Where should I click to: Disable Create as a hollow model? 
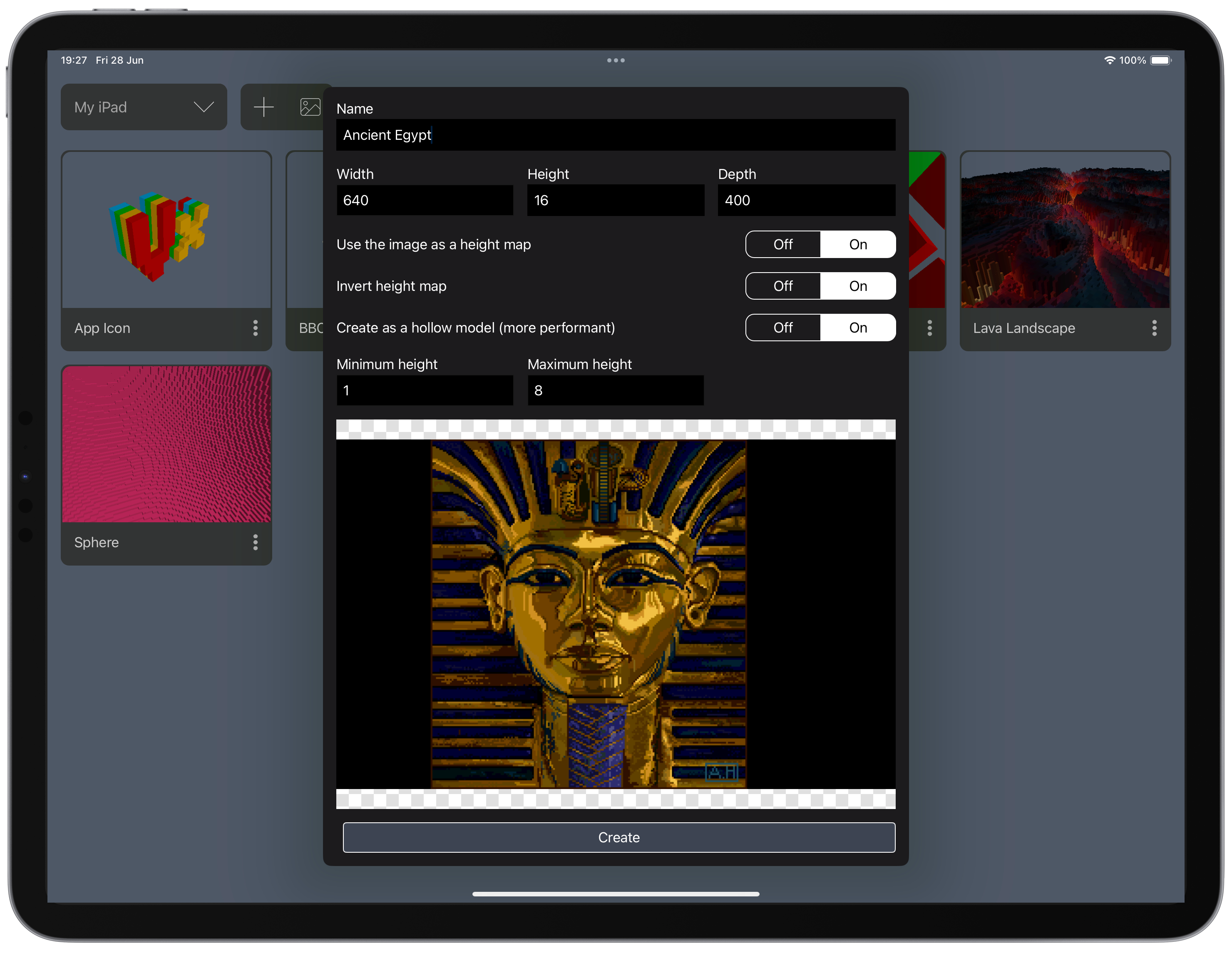click(x=783, y=328)
